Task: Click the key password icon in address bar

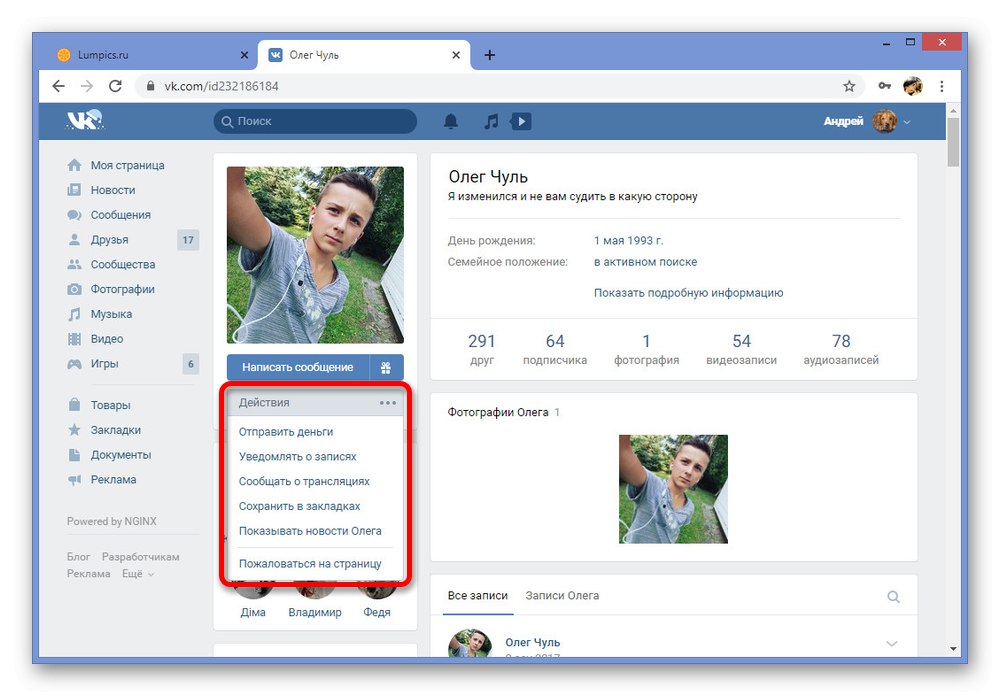Action: tap(885, 86)
